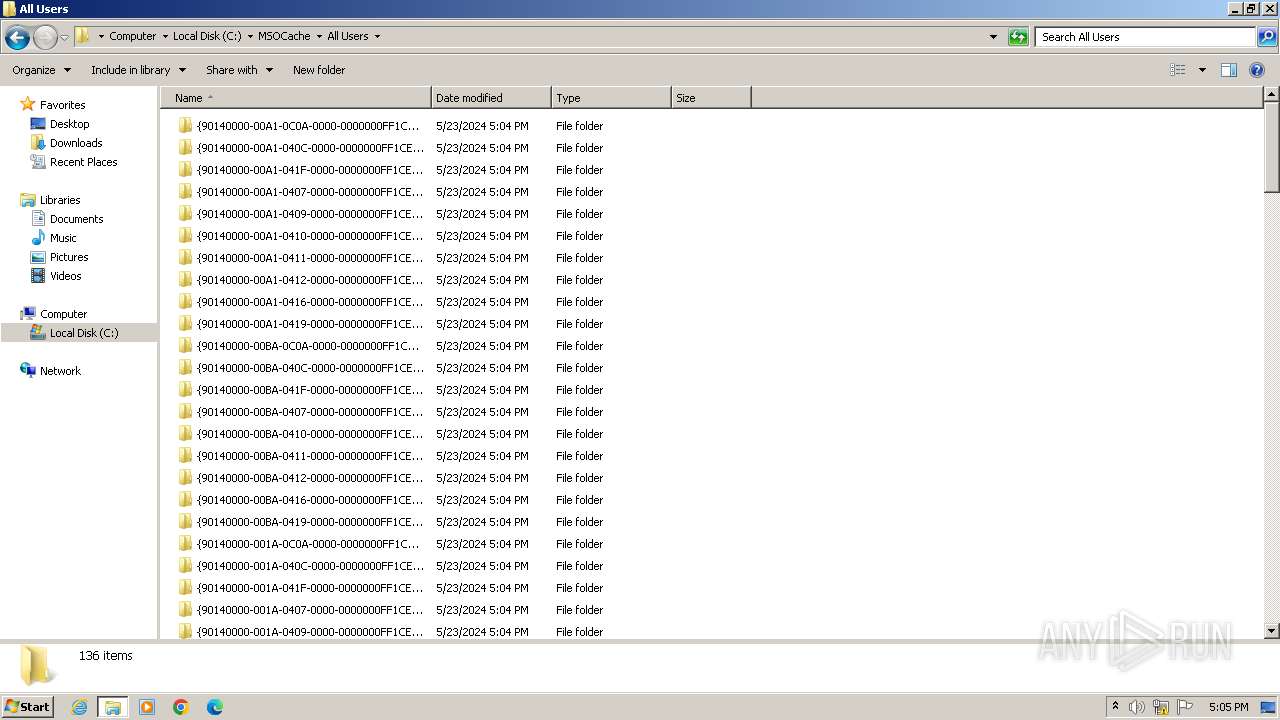1280x720 pixels.
Task: Click Local Disk (C:) in breadcrumb path
Action: point(207,36)
